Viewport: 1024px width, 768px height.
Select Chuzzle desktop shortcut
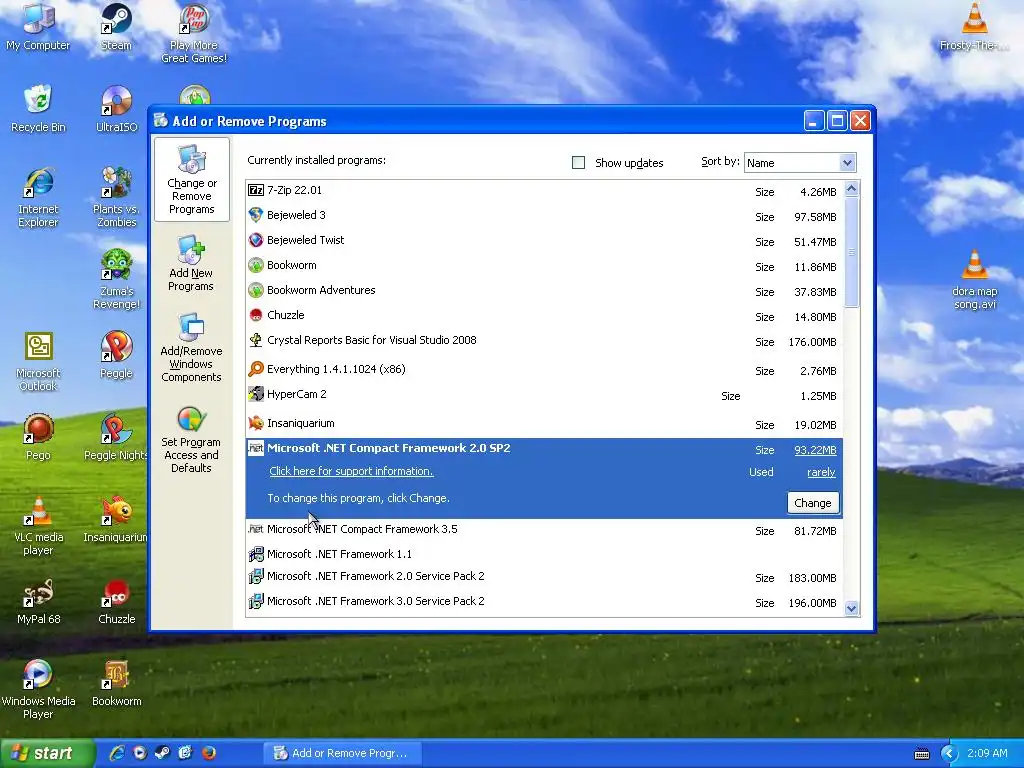pyautogui.click(x=116, y=601)
